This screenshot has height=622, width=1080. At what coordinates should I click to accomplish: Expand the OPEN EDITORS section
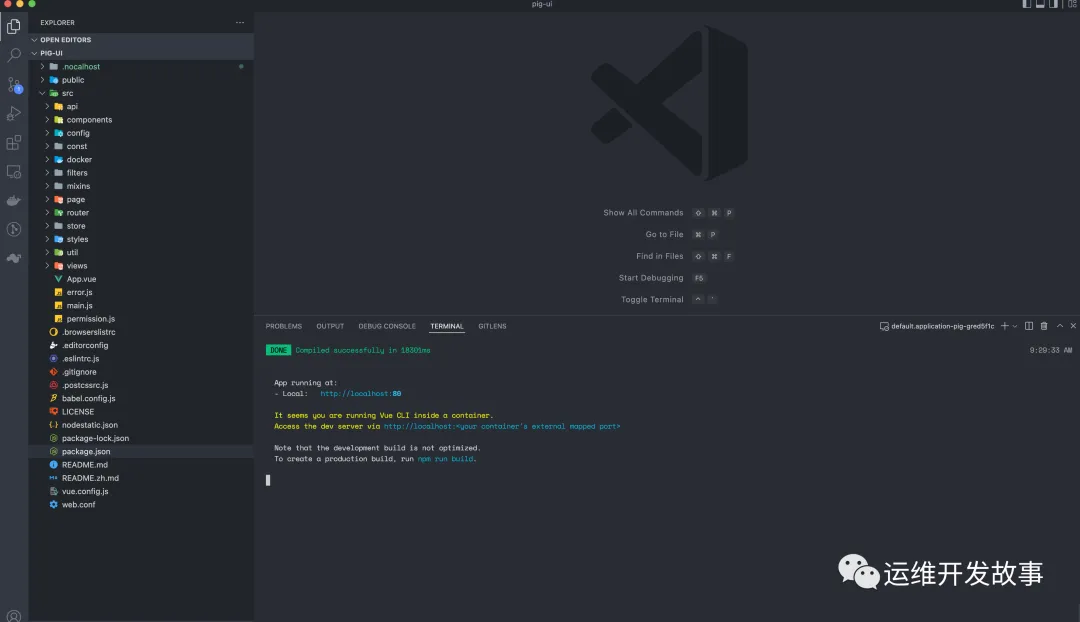[141, 40]
